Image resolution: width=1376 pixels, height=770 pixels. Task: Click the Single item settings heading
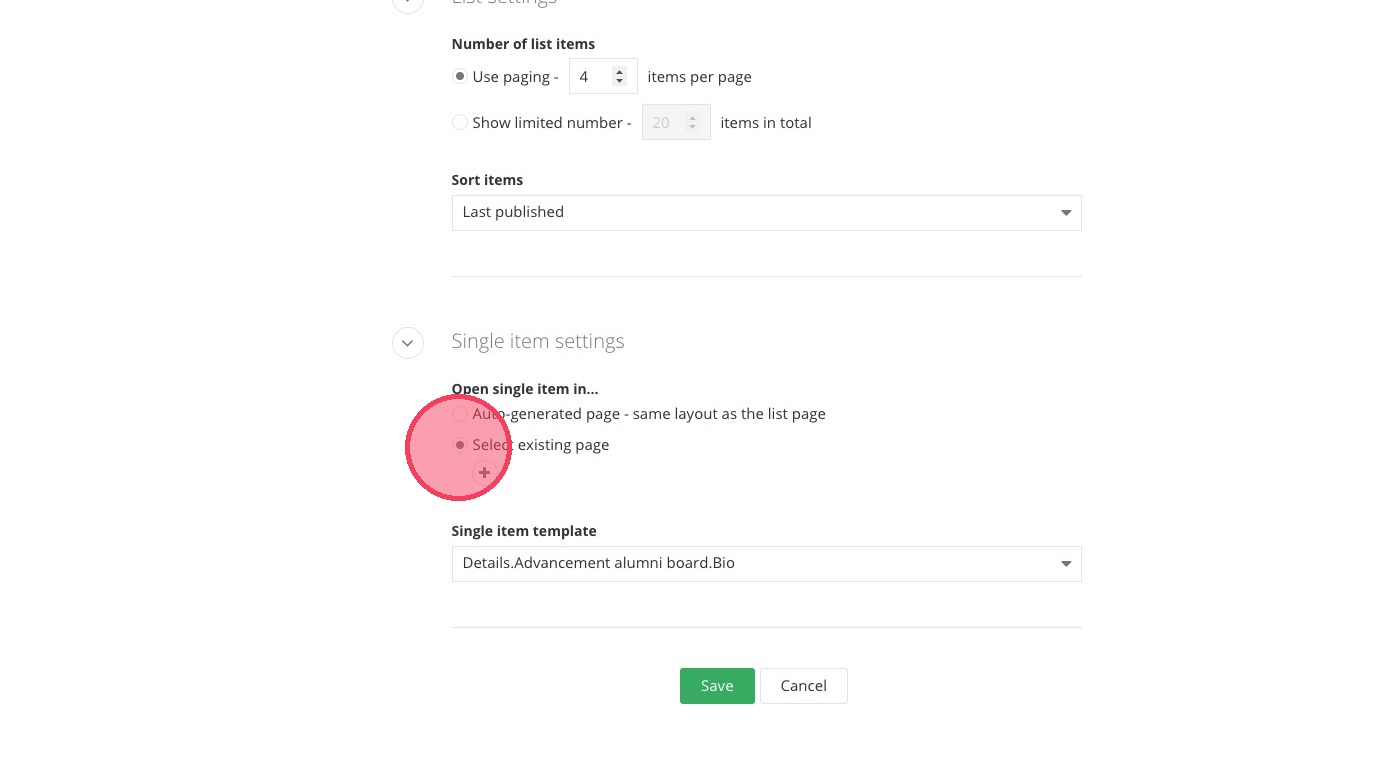[x=537, y=341]
